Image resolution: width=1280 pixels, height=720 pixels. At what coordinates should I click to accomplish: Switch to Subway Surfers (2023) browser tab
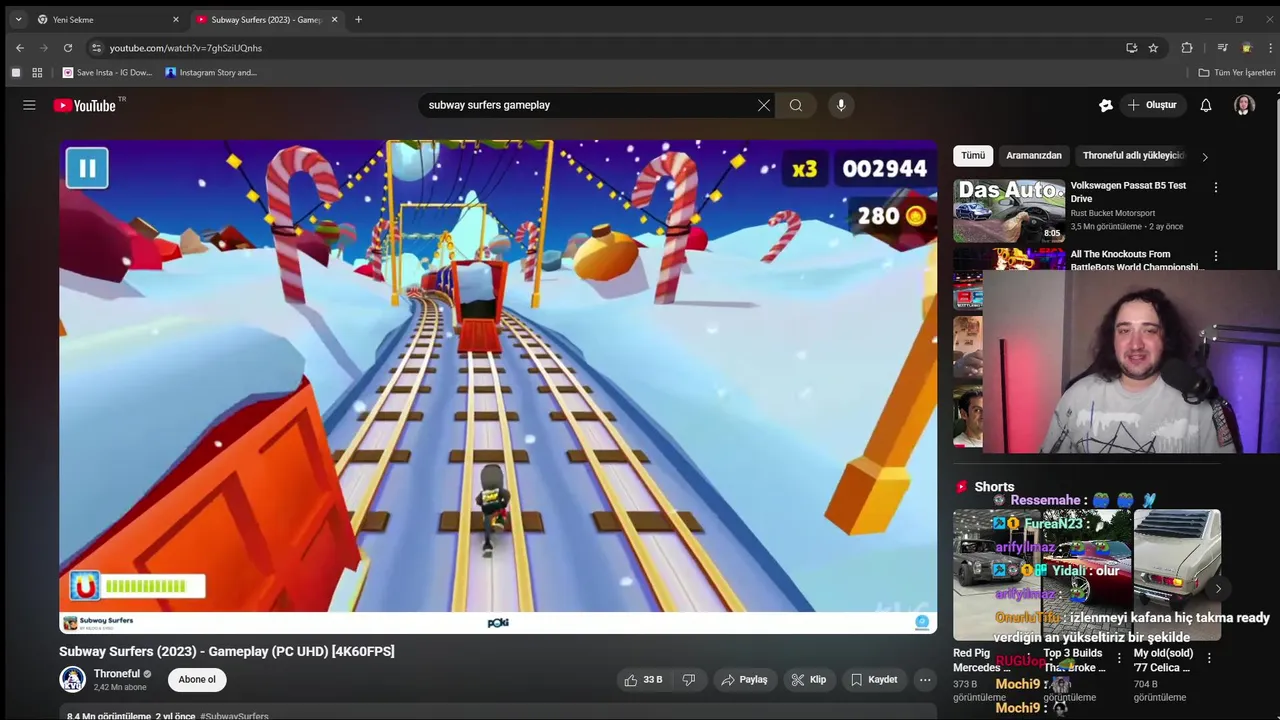pos(266,19)
